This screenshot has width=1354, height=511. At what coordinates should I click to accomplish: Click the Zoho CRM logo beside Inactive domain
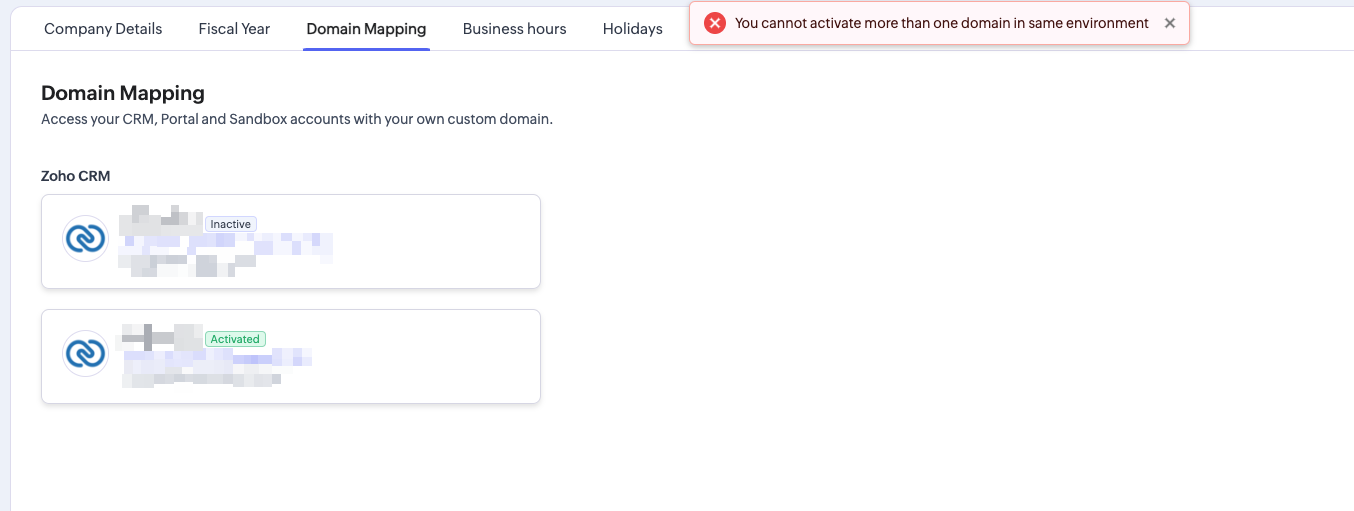(85, 239)
